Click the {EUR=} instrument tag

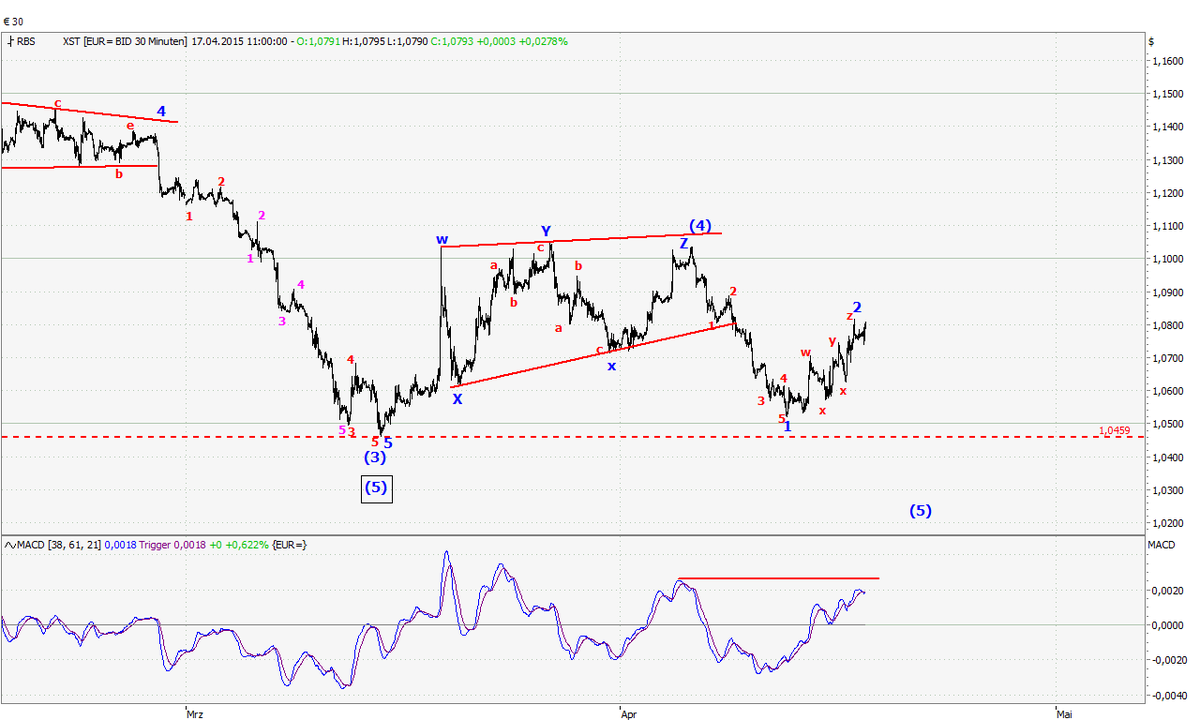point(289,544)
